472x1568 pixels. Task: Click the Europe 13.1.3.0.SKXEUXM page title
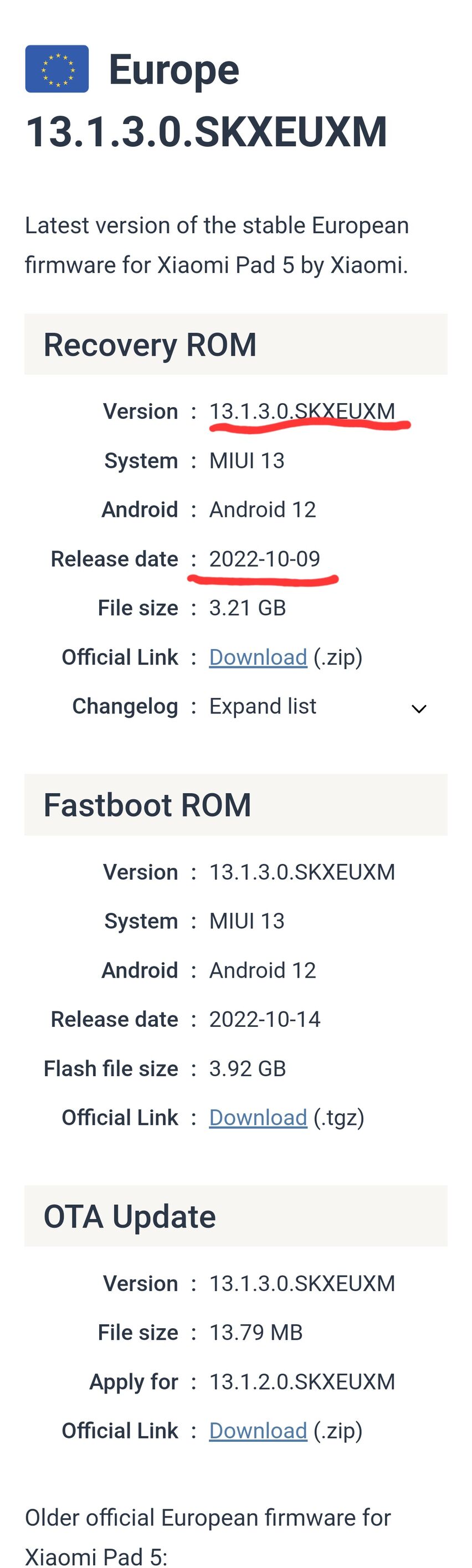point(206,100)
